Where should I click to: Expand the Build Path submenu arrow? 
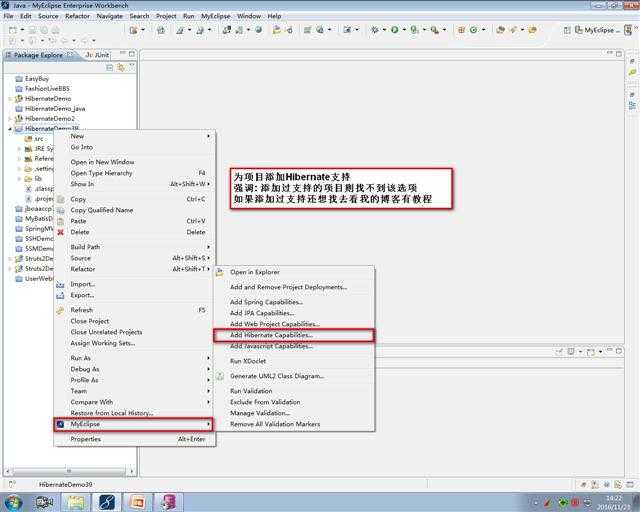pyautogui.click(x=208, y=247)
